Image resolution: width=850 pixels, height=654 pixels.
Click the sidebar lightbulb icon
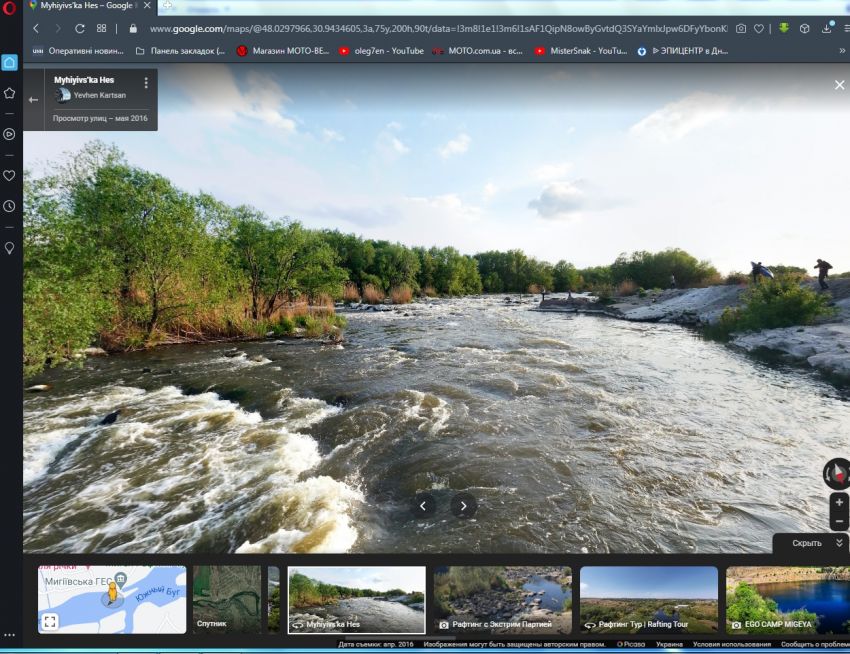tap(9, 248)
